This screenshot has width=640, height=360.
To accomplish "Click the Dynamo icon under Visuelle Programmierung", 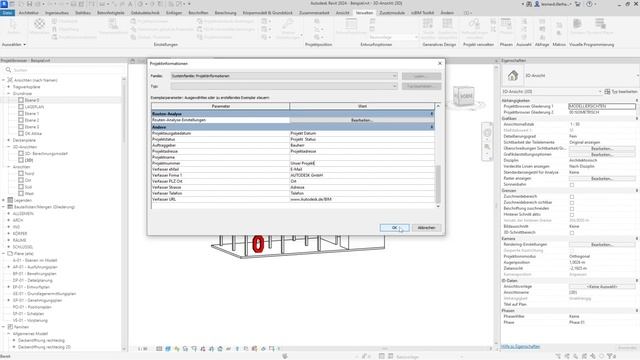I will click(577, 24).
